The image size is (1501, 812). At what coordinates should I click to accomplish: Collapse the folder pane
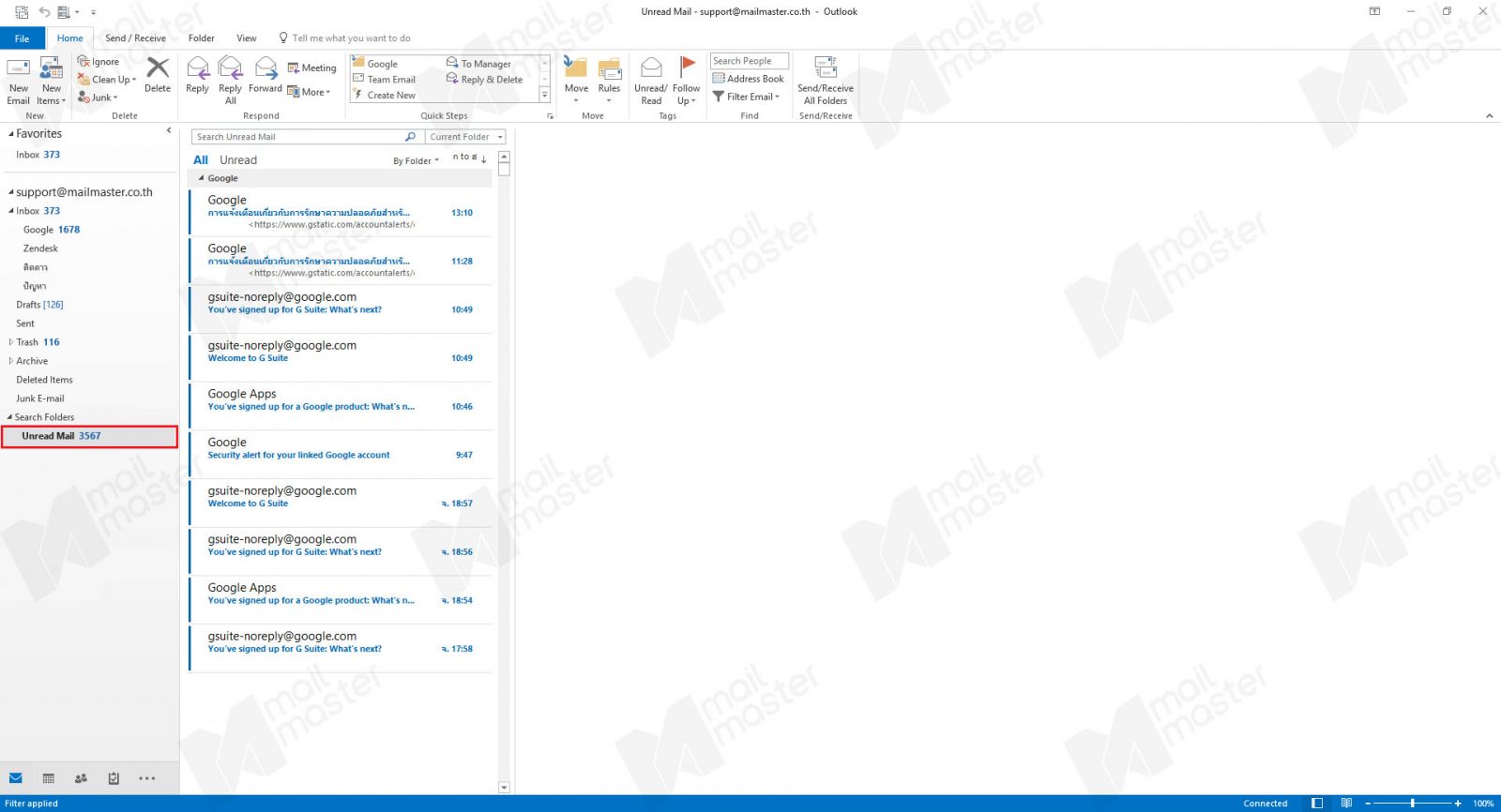coord(169,130)
